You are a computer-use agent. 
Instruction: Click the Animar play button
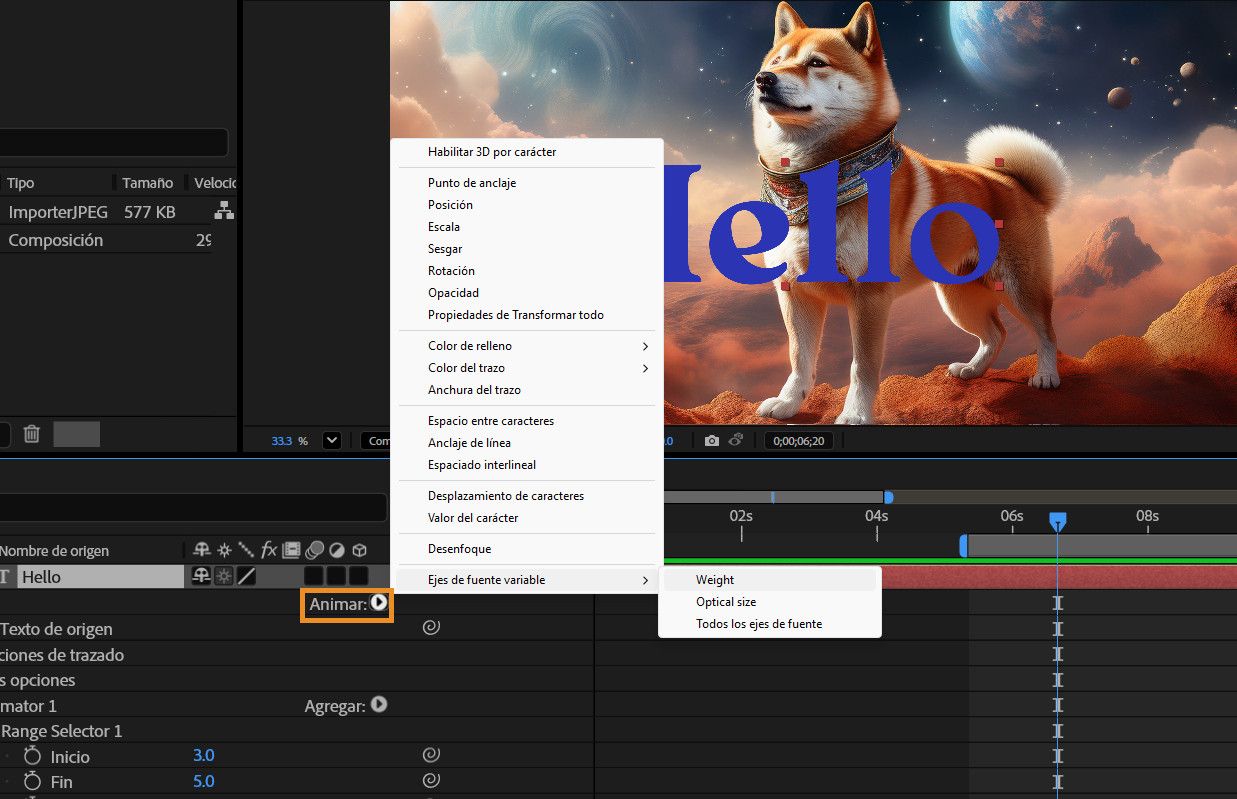(379, 603)
